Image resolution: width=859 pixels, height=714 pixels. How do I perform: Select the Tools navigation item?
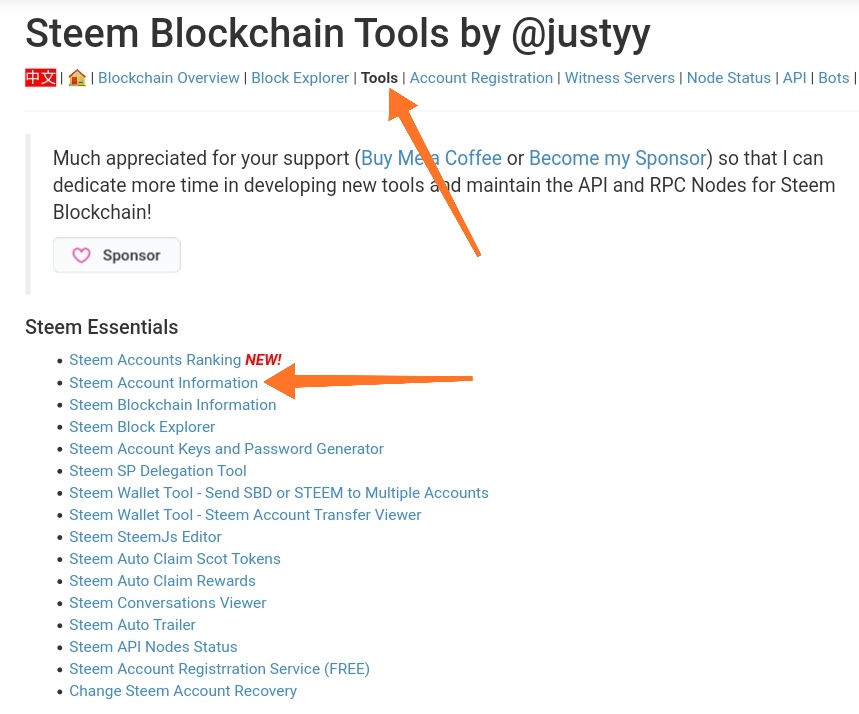[x=379, y=78]
